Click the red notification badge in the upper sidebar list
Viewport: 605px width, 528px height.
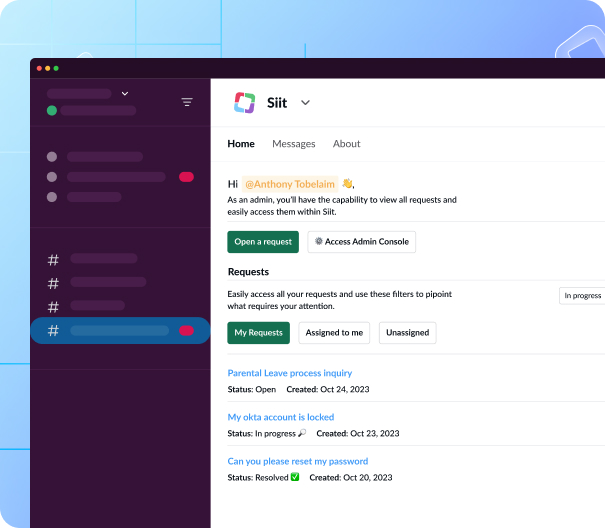pyautogui.click(x=186, y=177)
